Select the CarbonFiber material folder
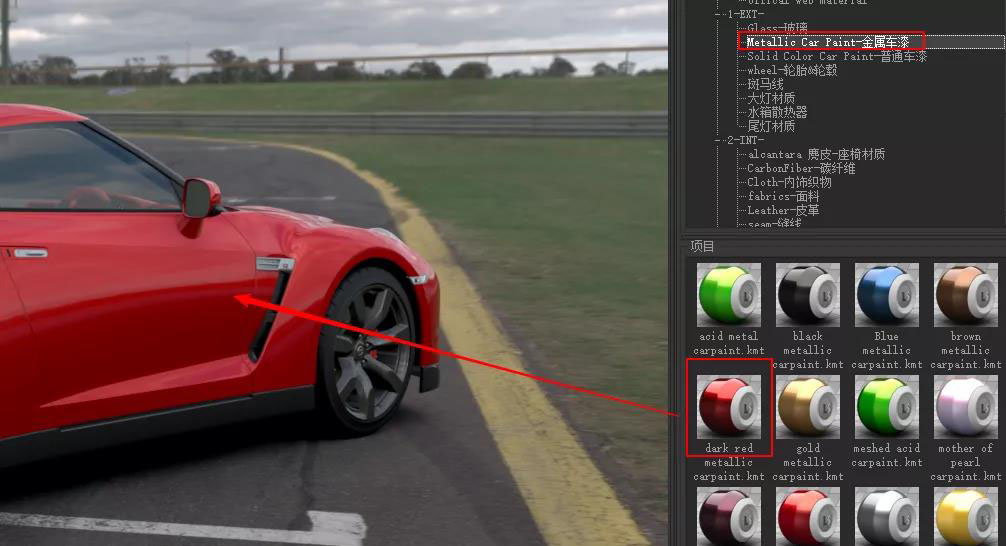Image resolution: width=1006 pixels, height=546 pixels. coord(800,169)
